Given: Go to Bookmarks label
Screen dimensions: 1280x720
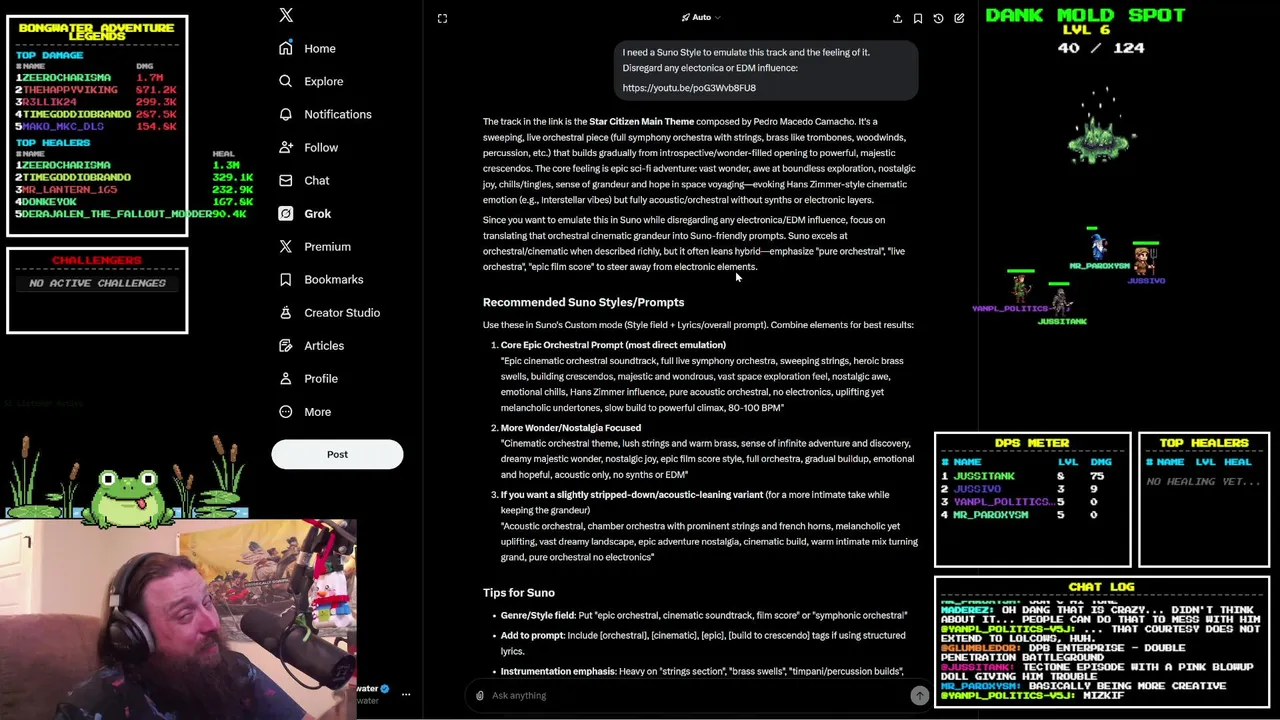Looking at the screenshot, I should [334, 279].
